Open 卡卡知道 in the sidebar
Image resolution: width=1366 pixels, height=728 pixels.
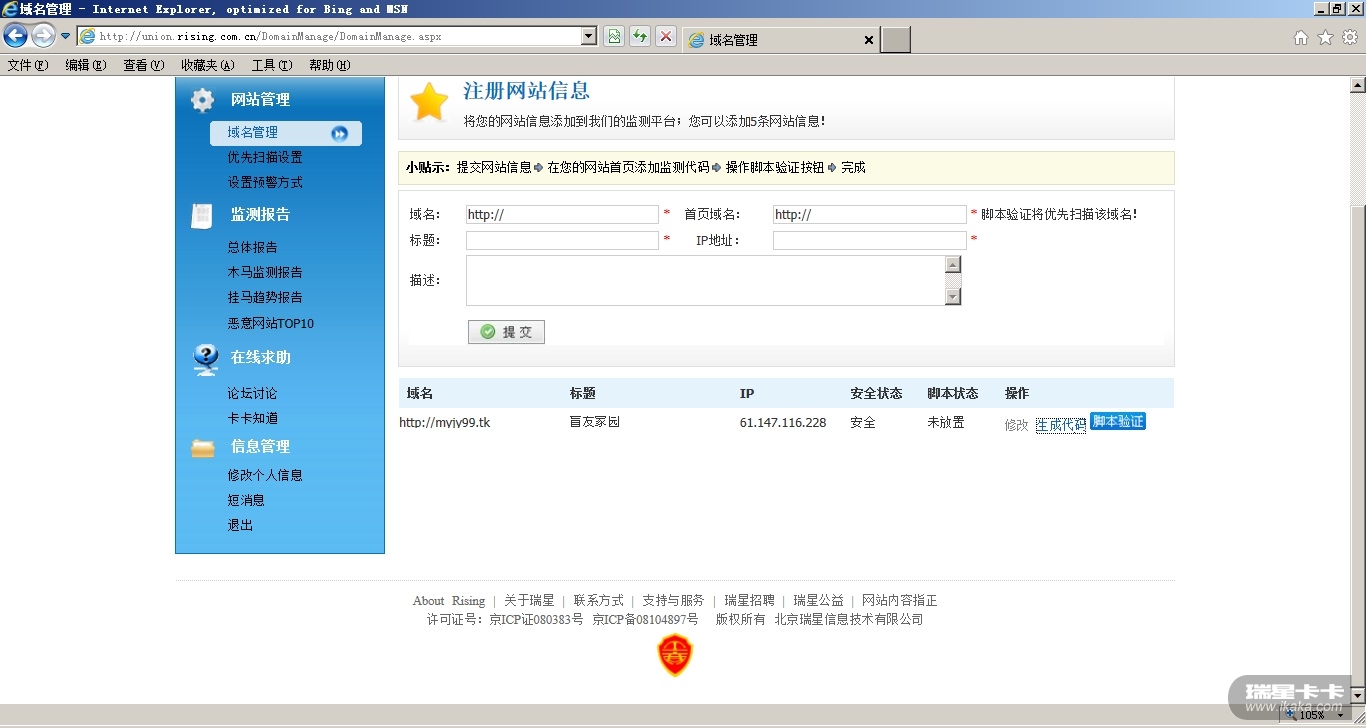point(252,418)
